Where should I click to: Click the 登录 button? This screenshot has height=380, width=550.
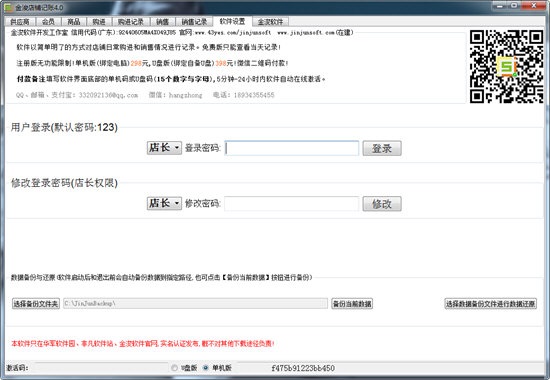click(x=382, y=148)
